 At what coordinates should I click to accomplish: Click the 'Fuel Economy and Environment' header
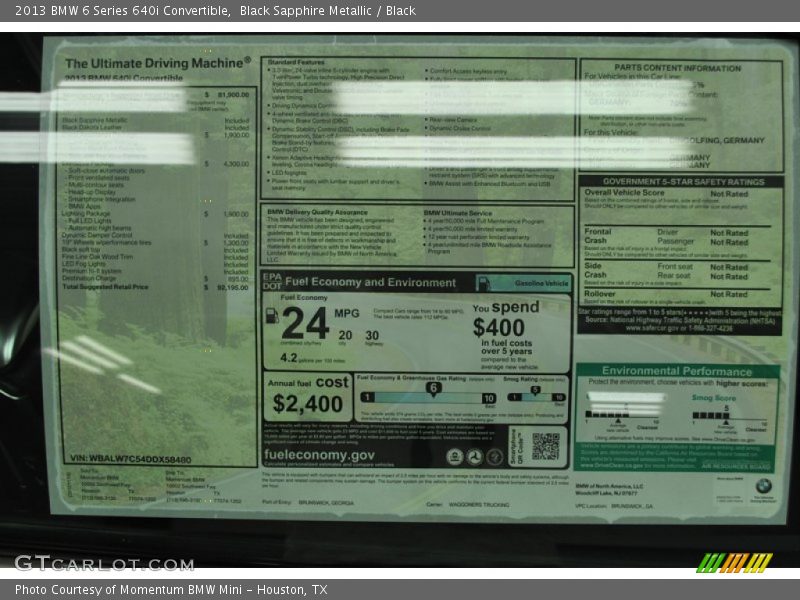point(370,282)
